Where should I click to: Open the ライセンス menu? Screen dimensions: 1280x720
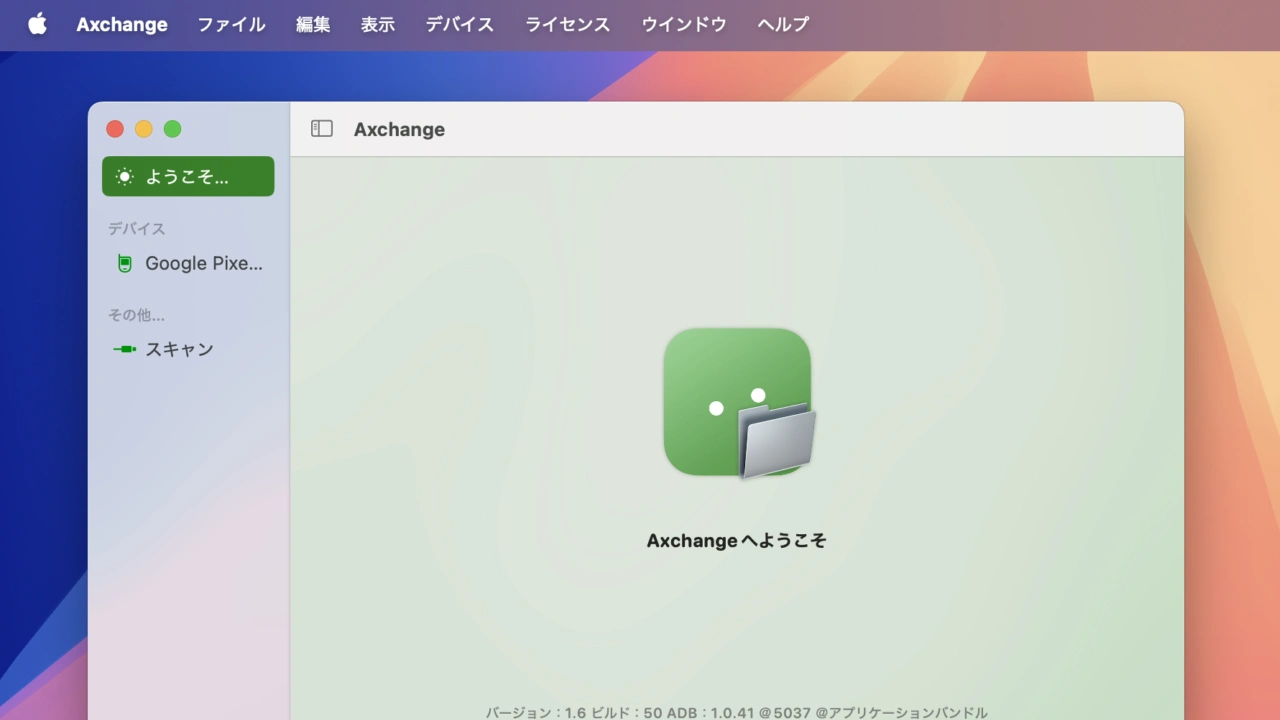point(568,24)
